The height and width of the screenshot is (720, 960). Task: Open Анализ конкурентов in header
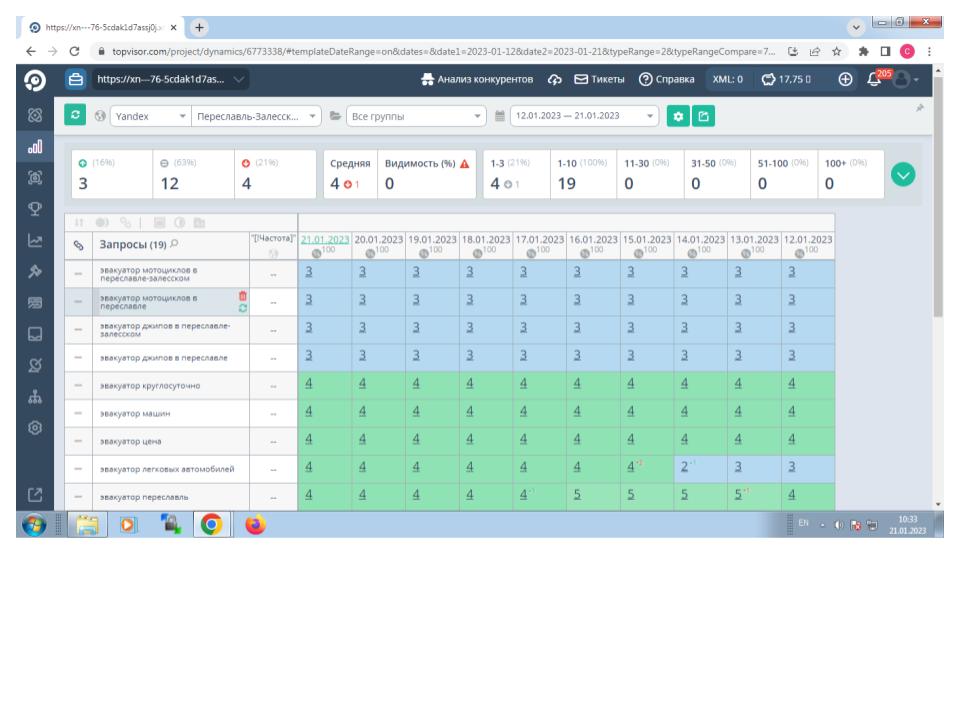478,80
